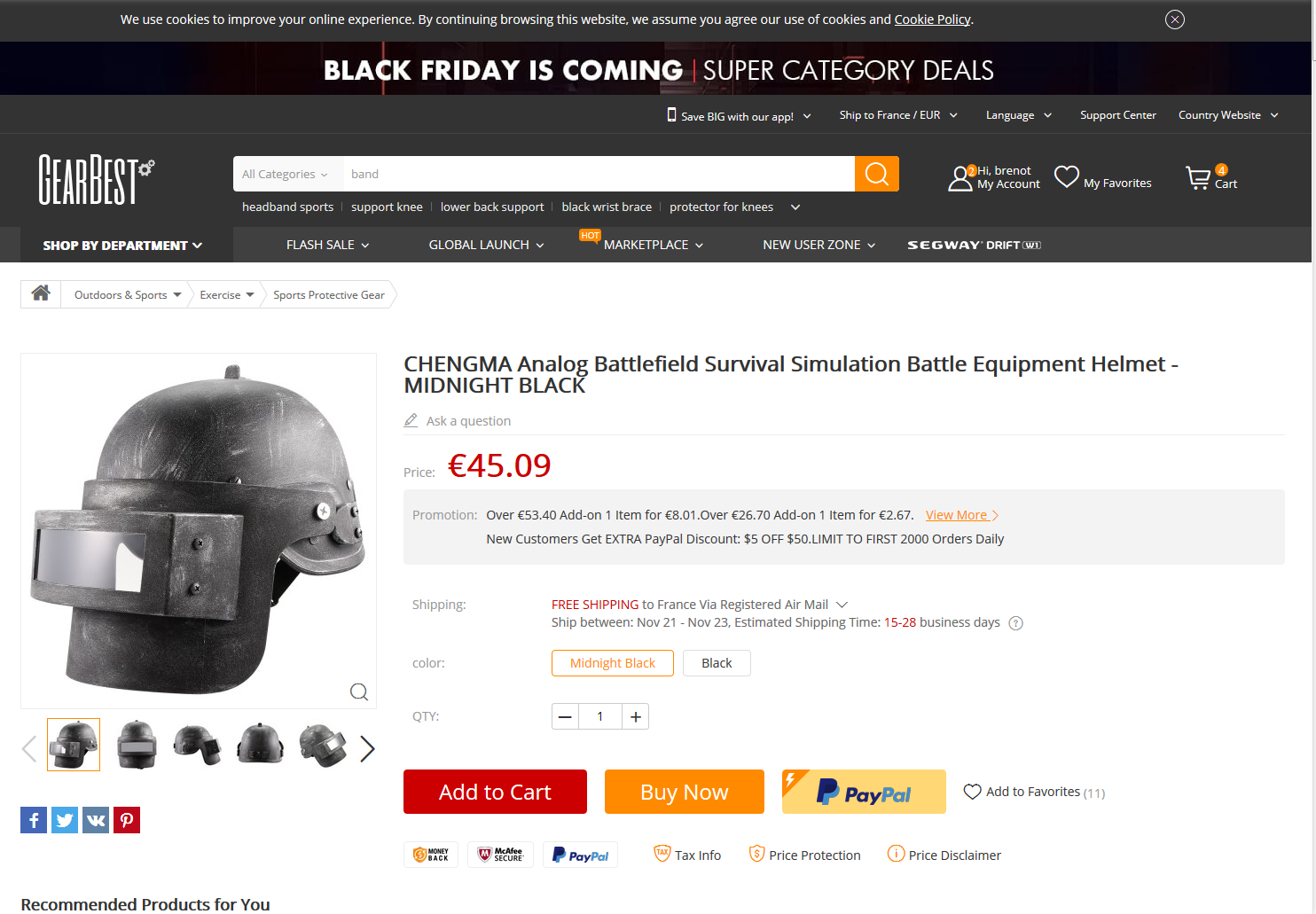Share product on Pinterest
Screen dimensions: 1316x914
click(127, 820)
